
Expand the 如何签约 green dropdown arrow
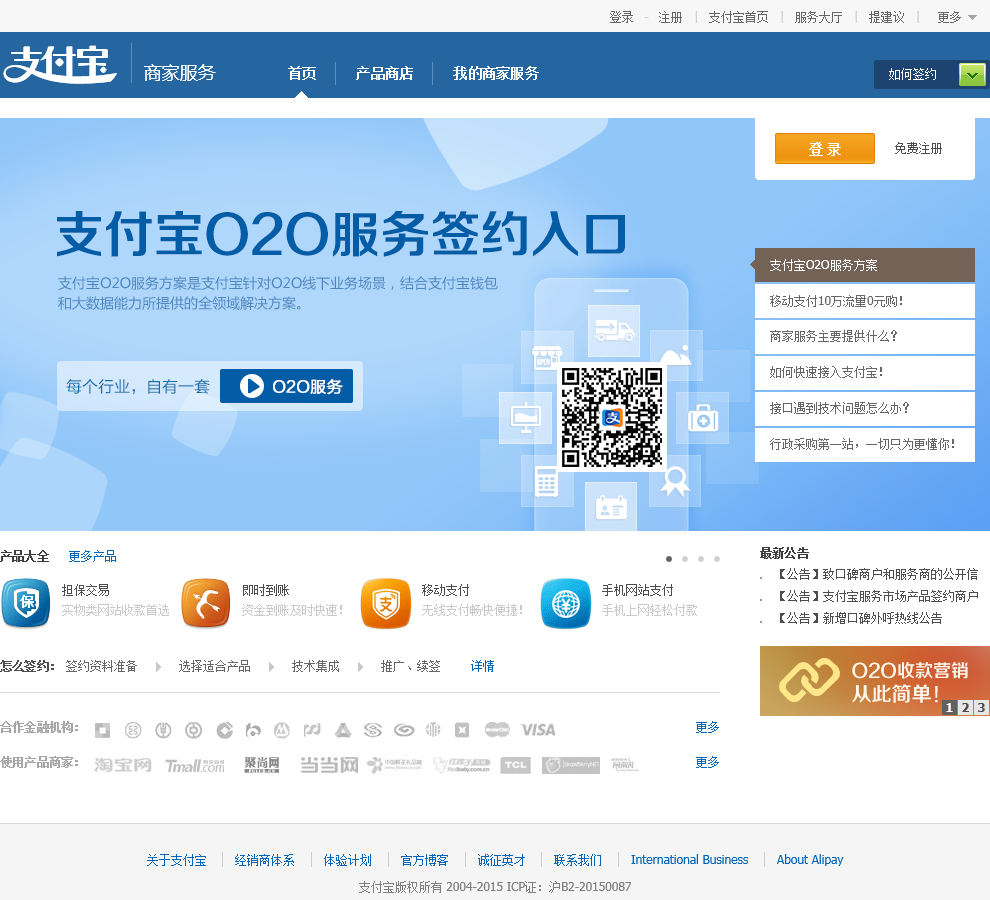[x=972, y=75]
